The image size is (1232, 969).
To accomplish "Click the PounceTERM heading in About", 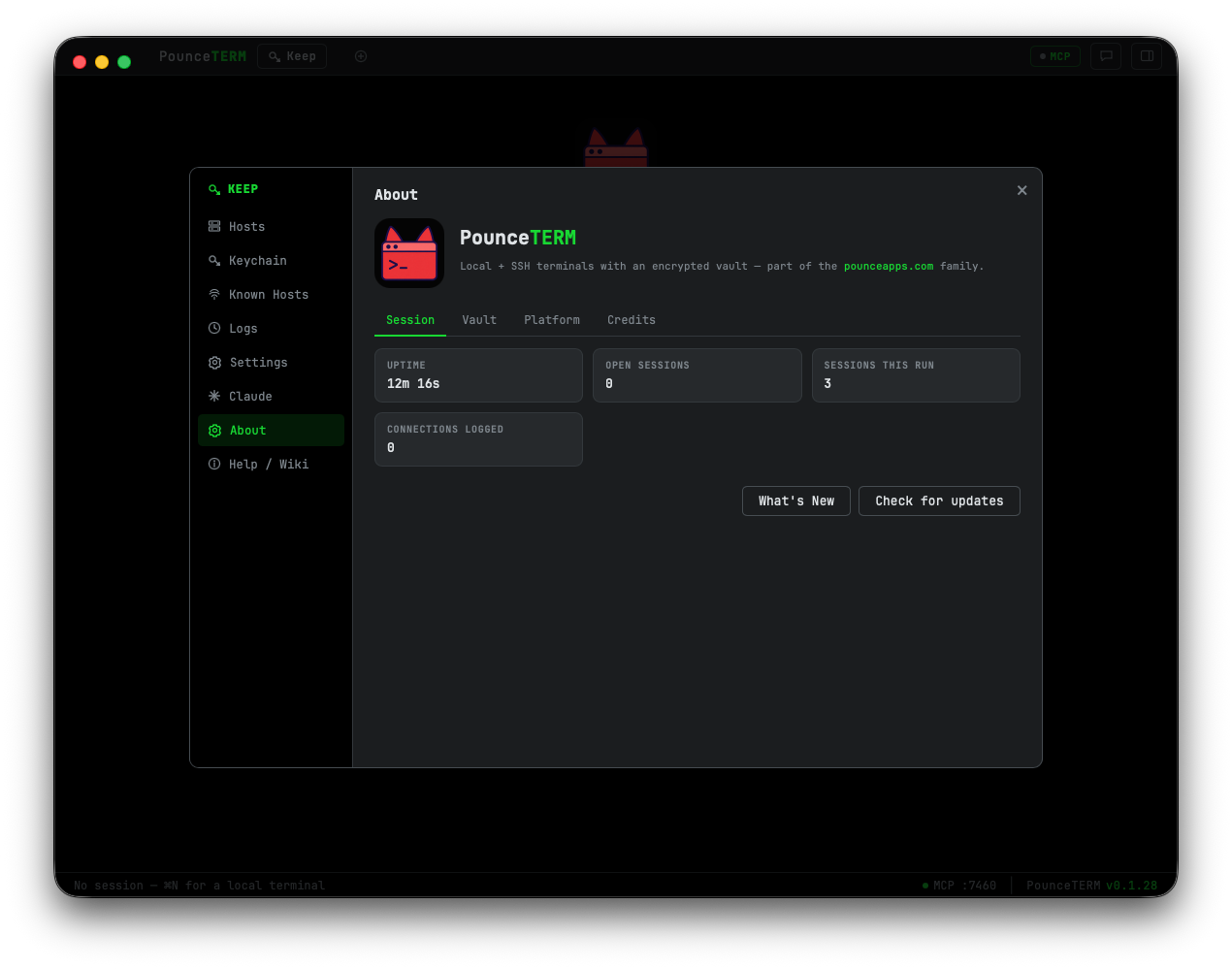I will (x=518, y=238).
